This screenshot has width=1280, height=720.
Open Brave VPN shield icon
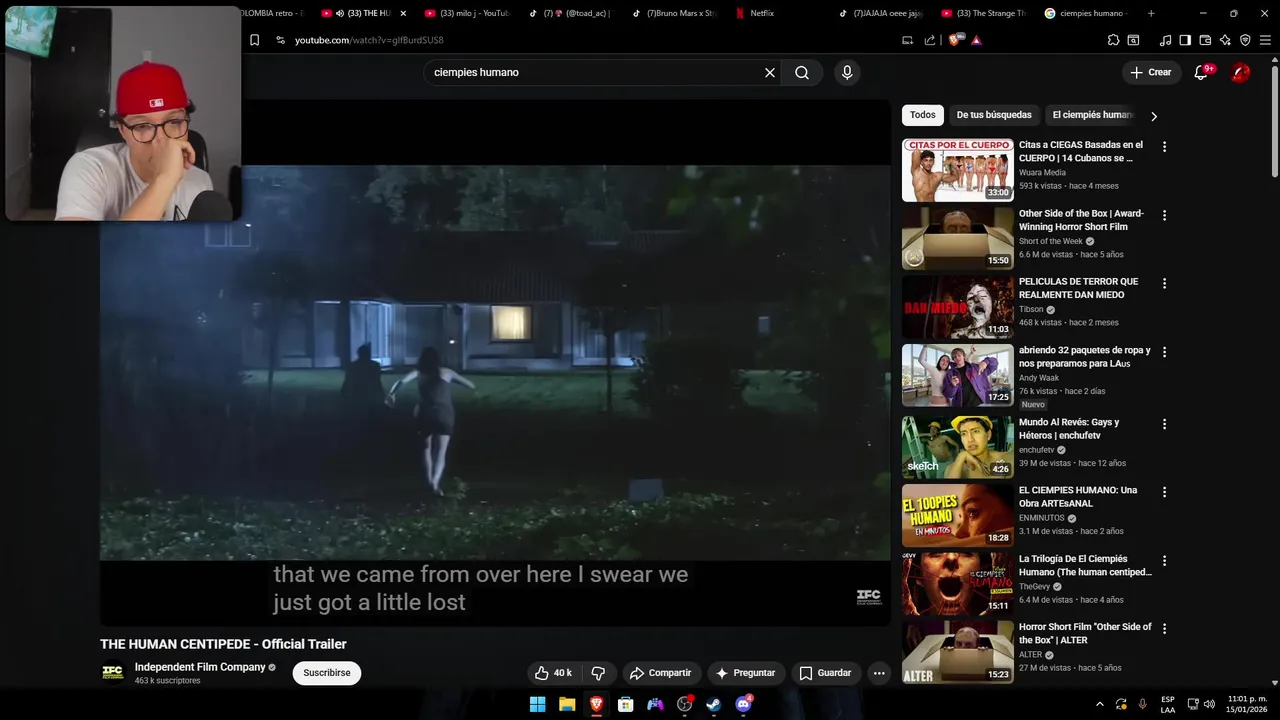(x=1245, y=40)
